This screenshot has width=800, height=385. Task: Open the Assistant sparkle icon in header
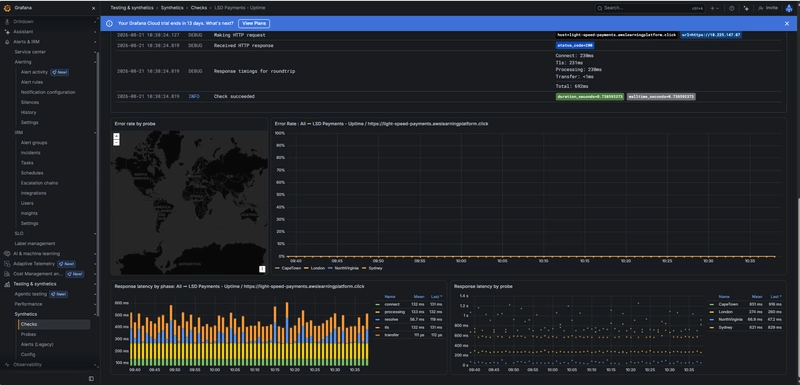[x=746, y=8]
